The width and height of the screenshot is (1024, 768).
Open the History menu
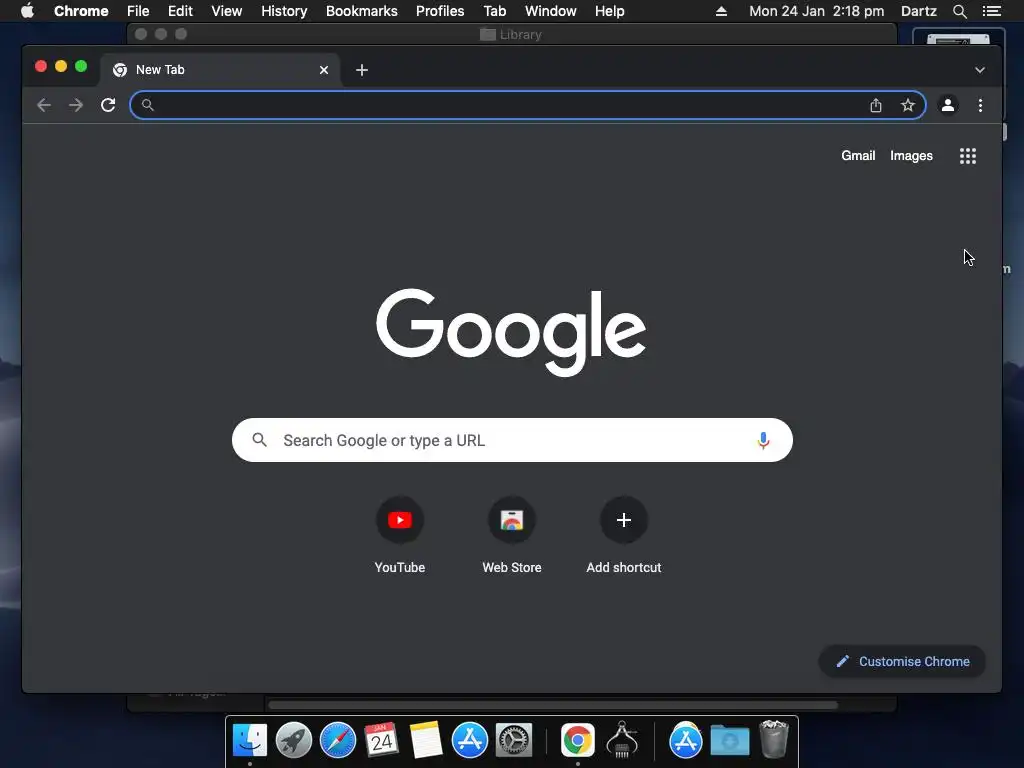coord(284,11)
